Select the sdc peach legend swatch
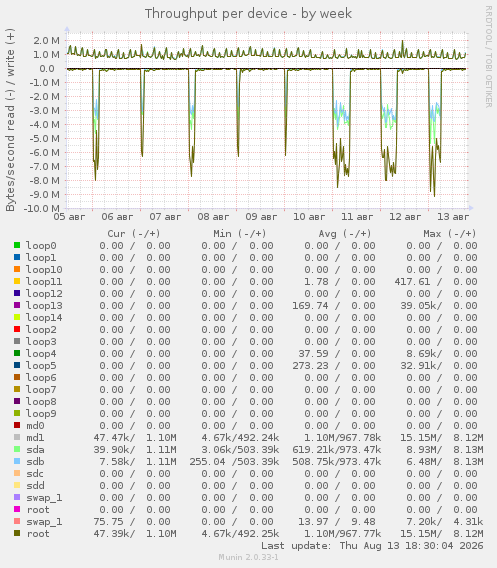 [17, 473]
